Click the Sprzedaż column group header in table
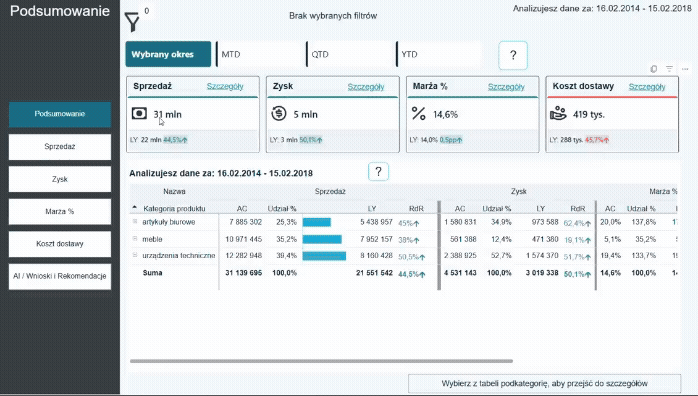The width and height of the screenshot is (698, 396). 330,191
